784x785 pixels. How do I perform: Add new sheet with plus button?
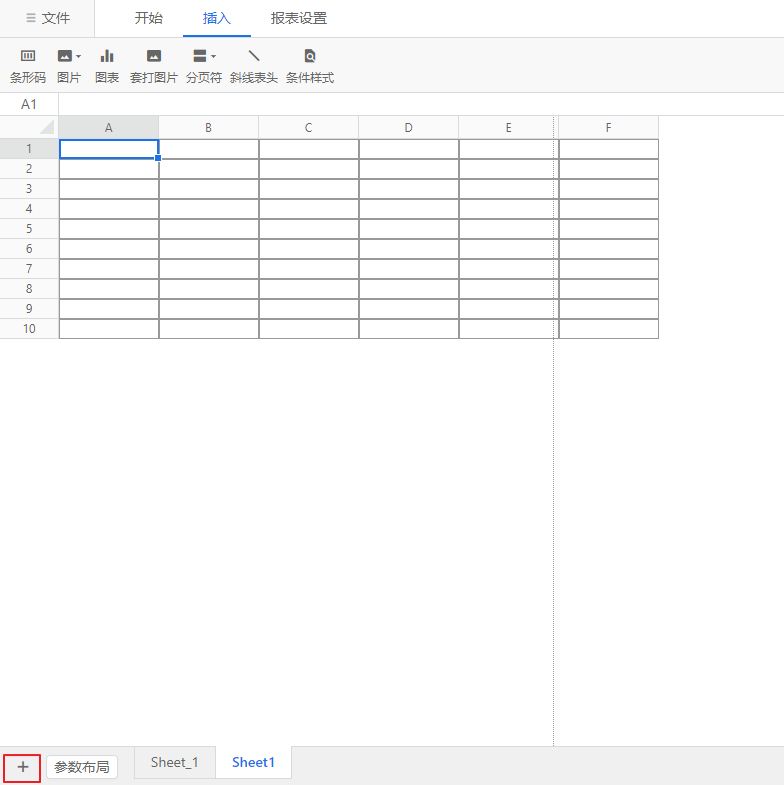(22, 767)
